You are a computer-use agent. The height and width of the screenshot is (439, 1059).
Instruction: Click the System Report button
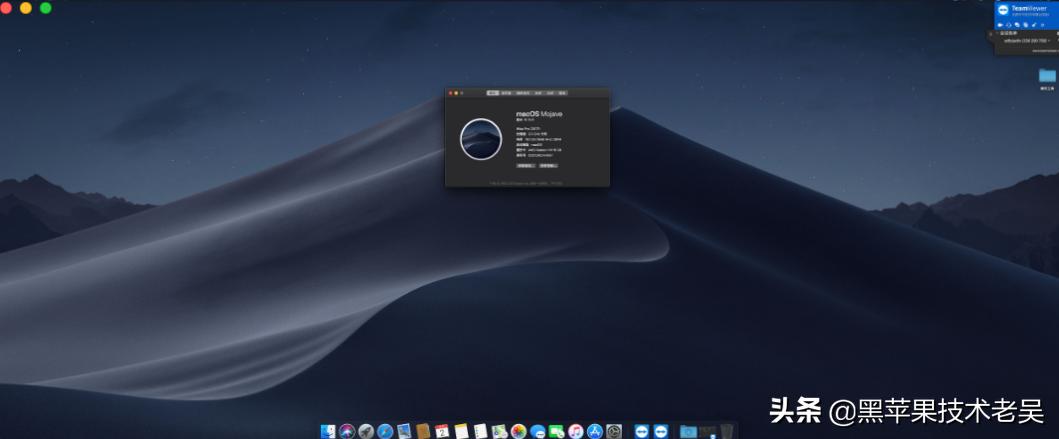tap(525, 165)
